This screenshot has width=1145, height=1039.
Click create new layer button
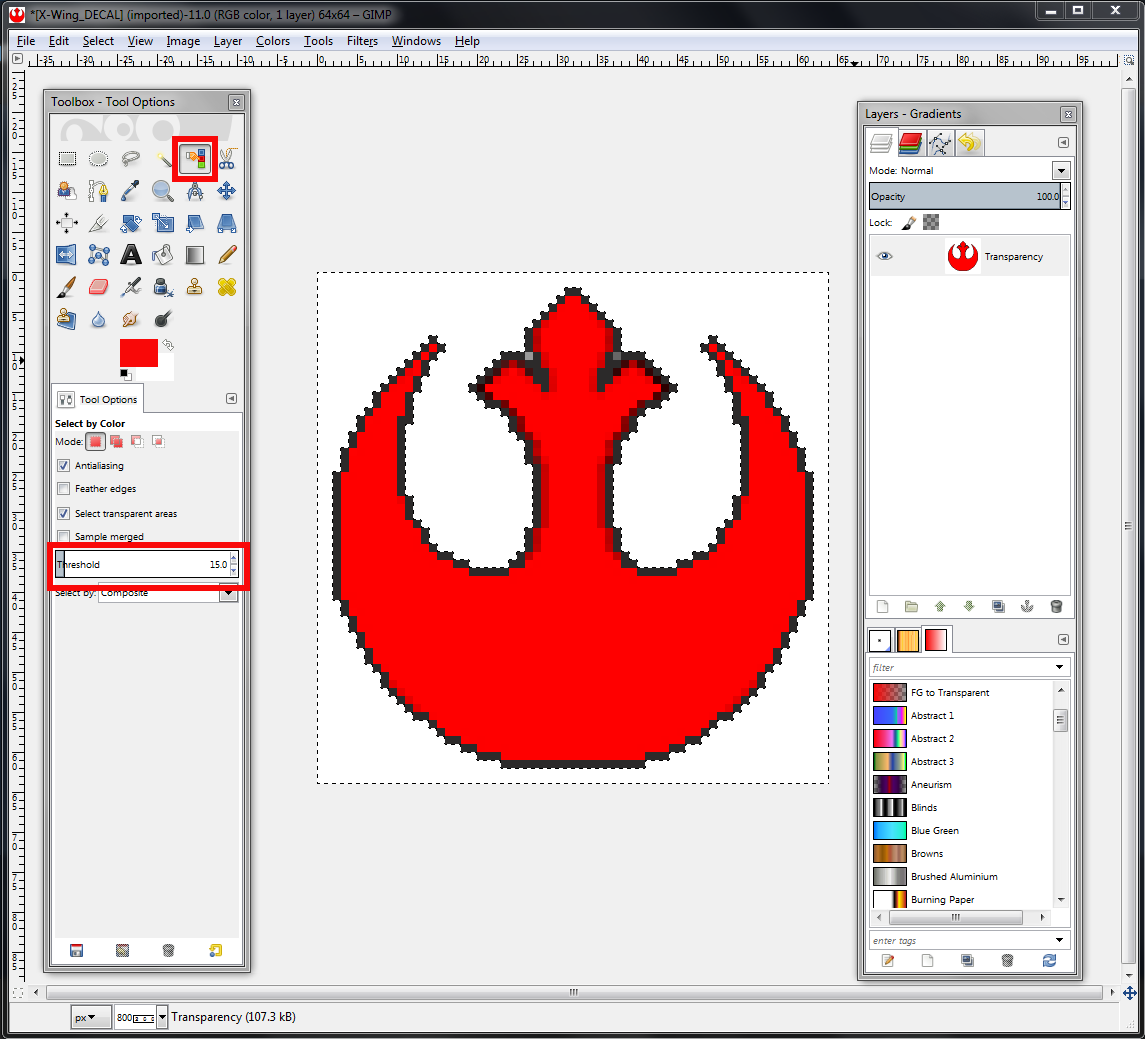point(882,607)
